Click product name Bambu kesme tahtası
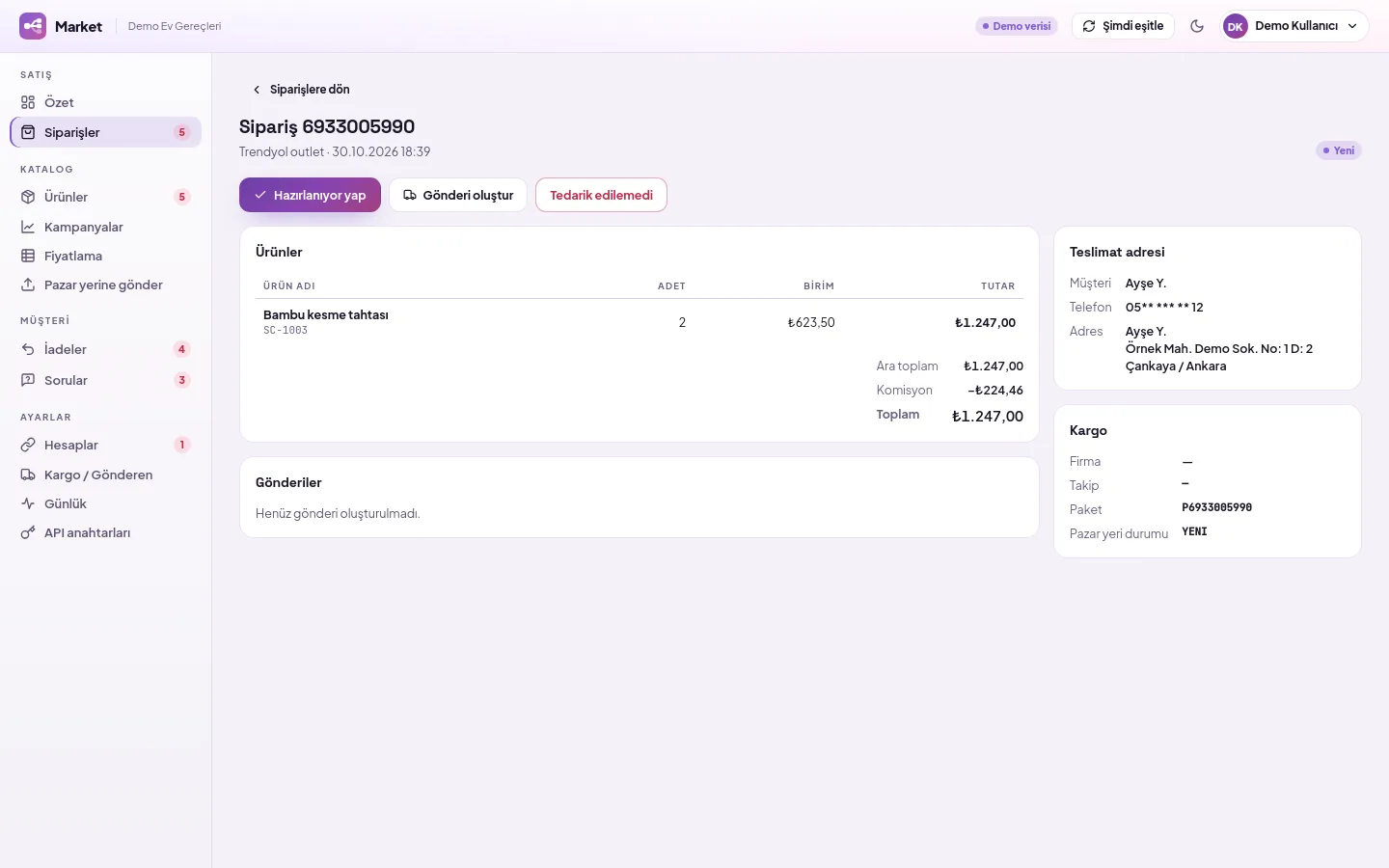Screen dimensions: 1389x868 (326, 314)
